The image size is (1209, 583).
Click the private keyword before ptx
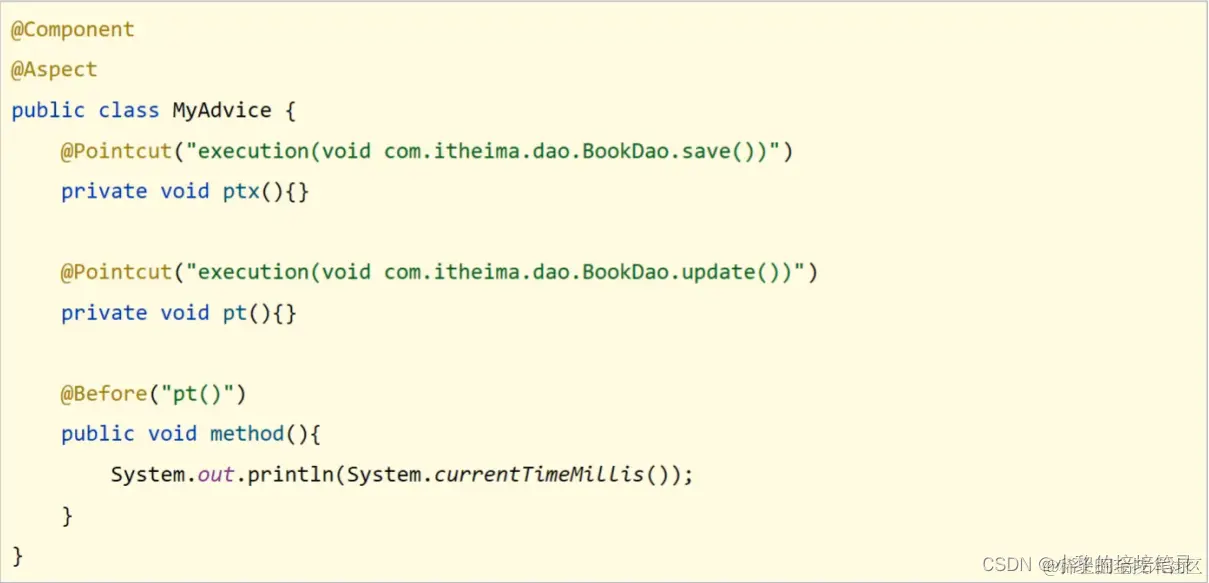click(x=104, y=191)
